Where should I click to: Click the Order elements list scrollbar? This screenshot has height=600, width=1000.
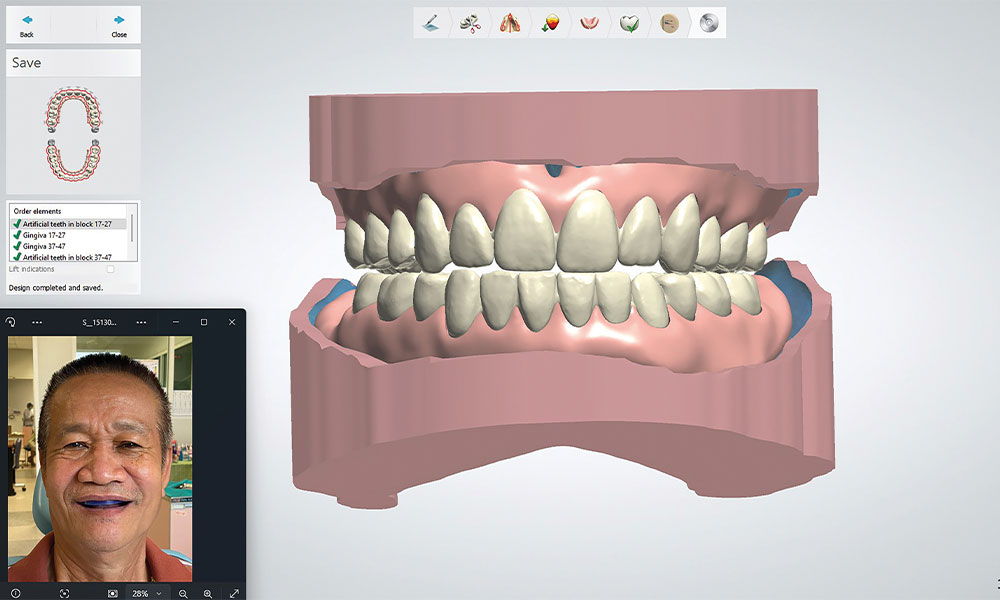(x=132, y=230)
